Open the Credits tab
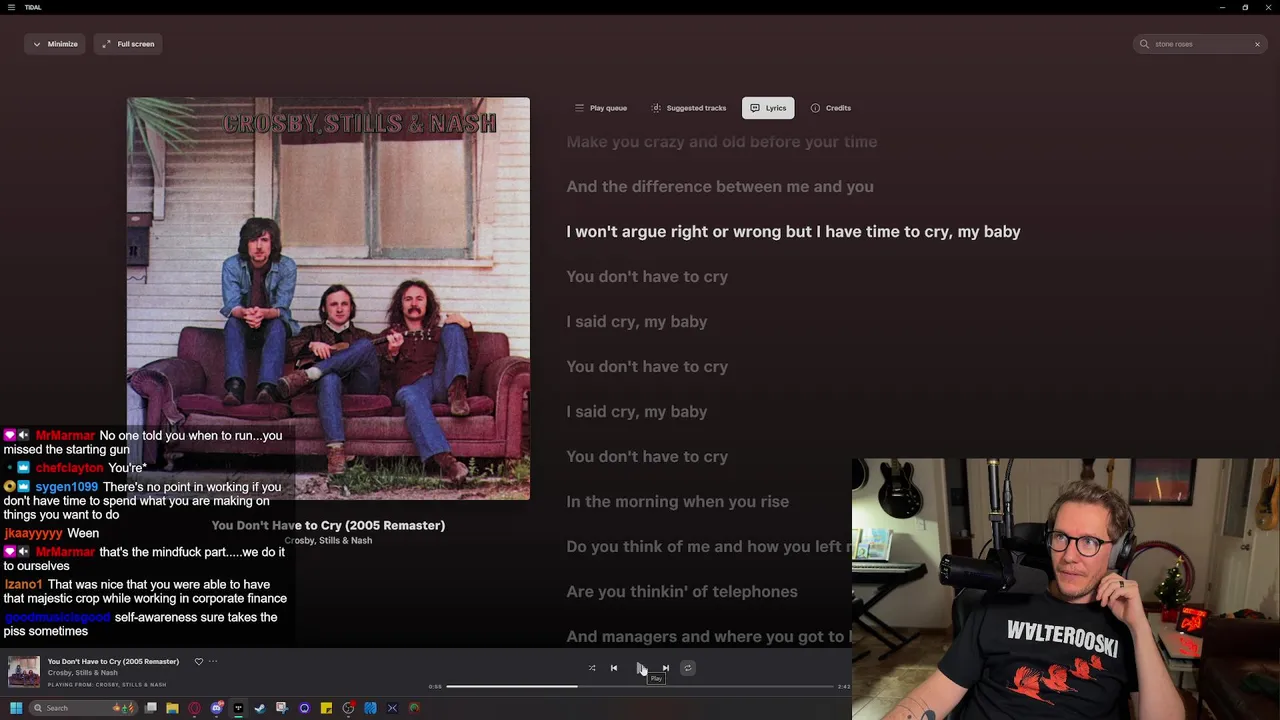 pos(830,108)
